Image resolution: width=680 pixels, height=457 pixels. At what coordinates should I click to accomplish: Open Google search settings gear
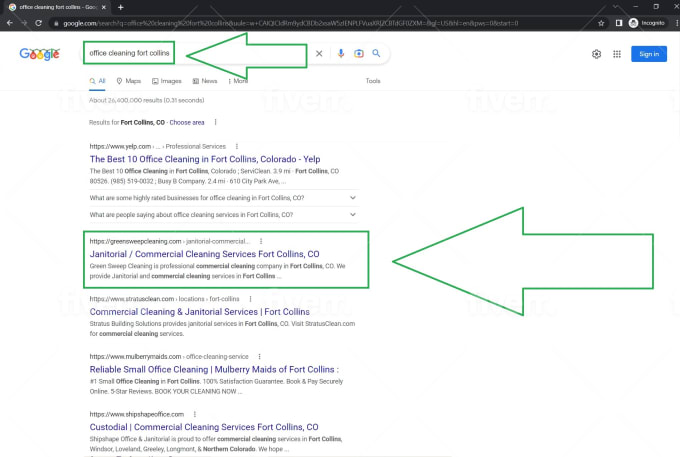[x=596, y=54]
